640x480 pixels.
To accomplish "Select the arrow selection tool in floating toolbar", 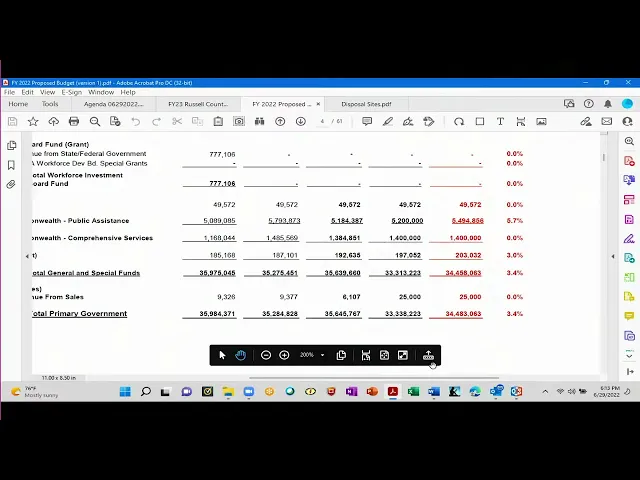I will point(222,355).
